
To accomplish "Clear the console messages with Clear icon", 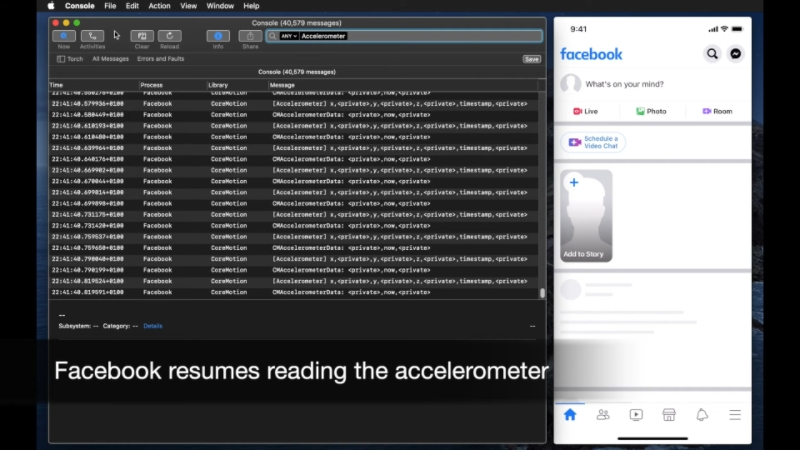I will (x=142, y=36).
